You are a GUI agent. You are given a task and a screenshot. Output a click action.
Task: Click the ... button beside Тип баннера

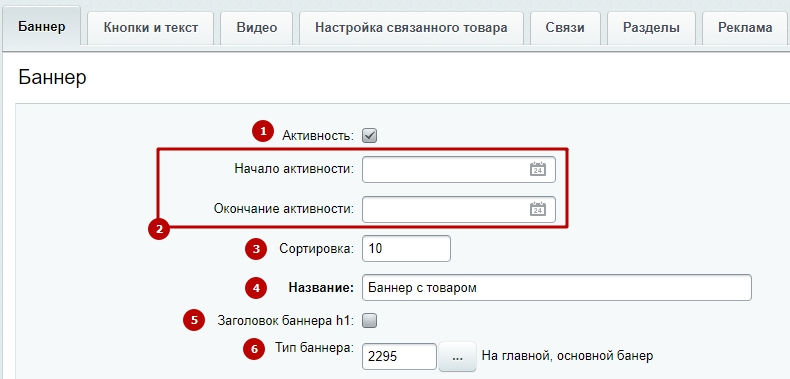(x=457, y=357)
